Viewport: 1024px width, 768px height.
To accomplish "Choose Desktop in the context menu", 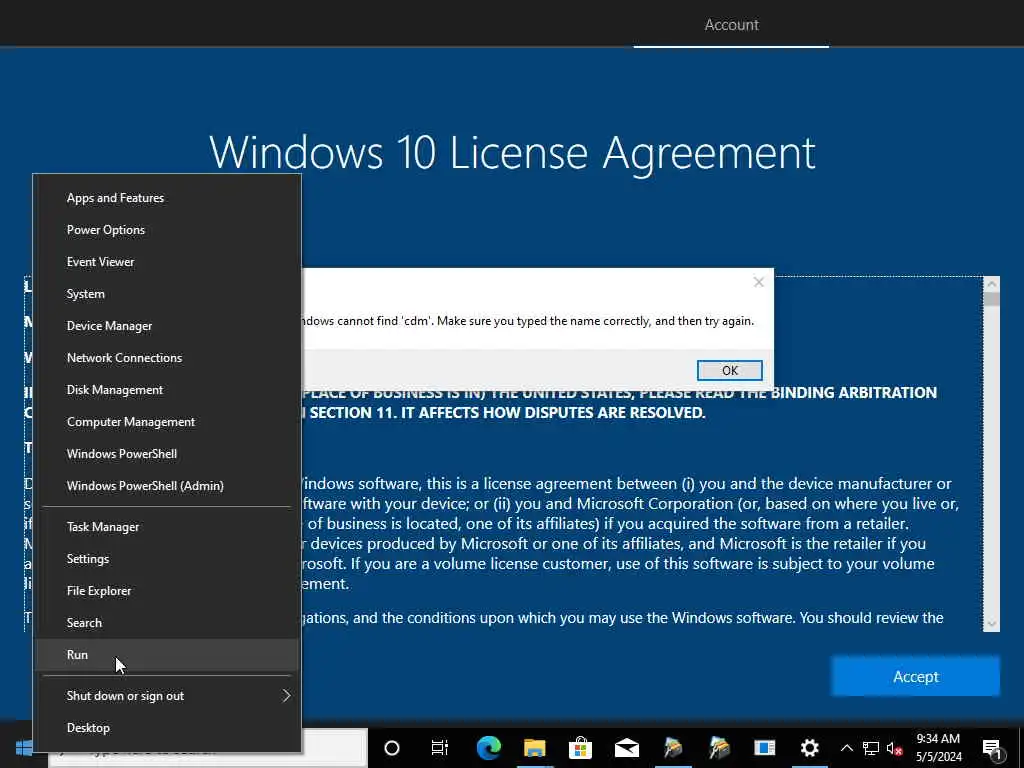I will [167, 728].
